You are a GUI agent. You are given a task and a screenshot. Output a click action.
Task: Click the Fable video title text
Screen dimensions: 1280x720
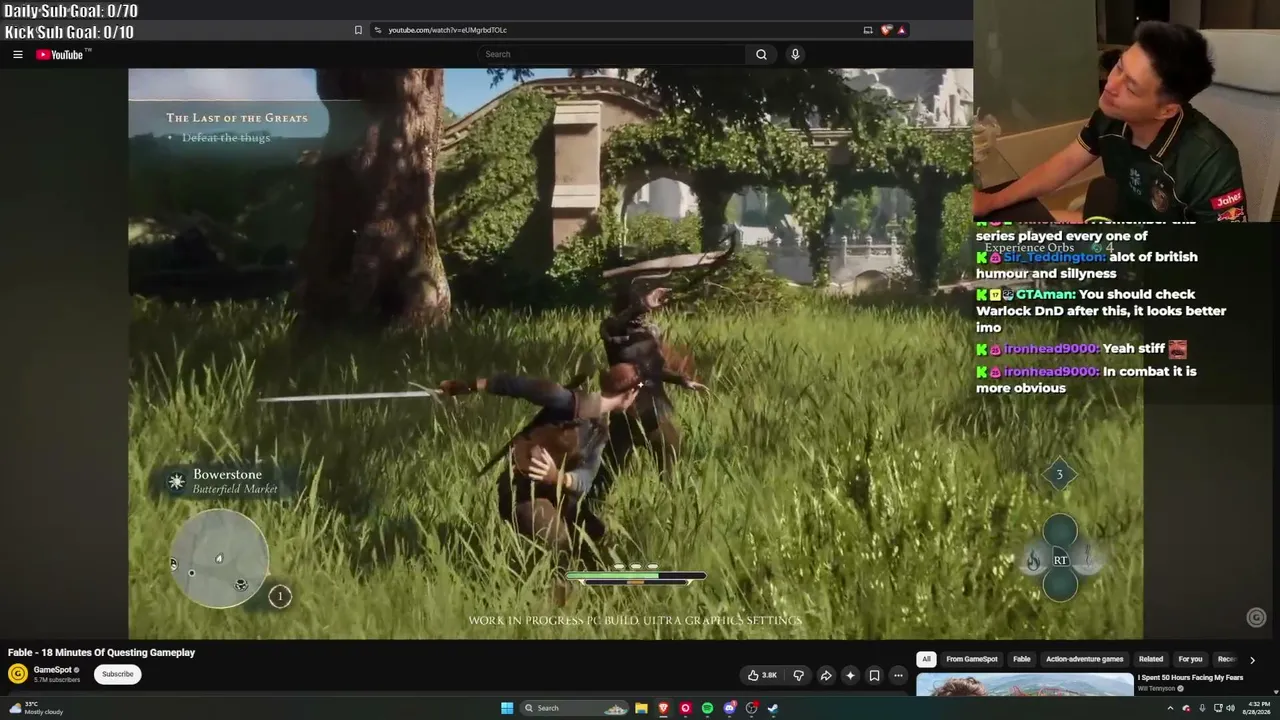click(x=101, y=653)
